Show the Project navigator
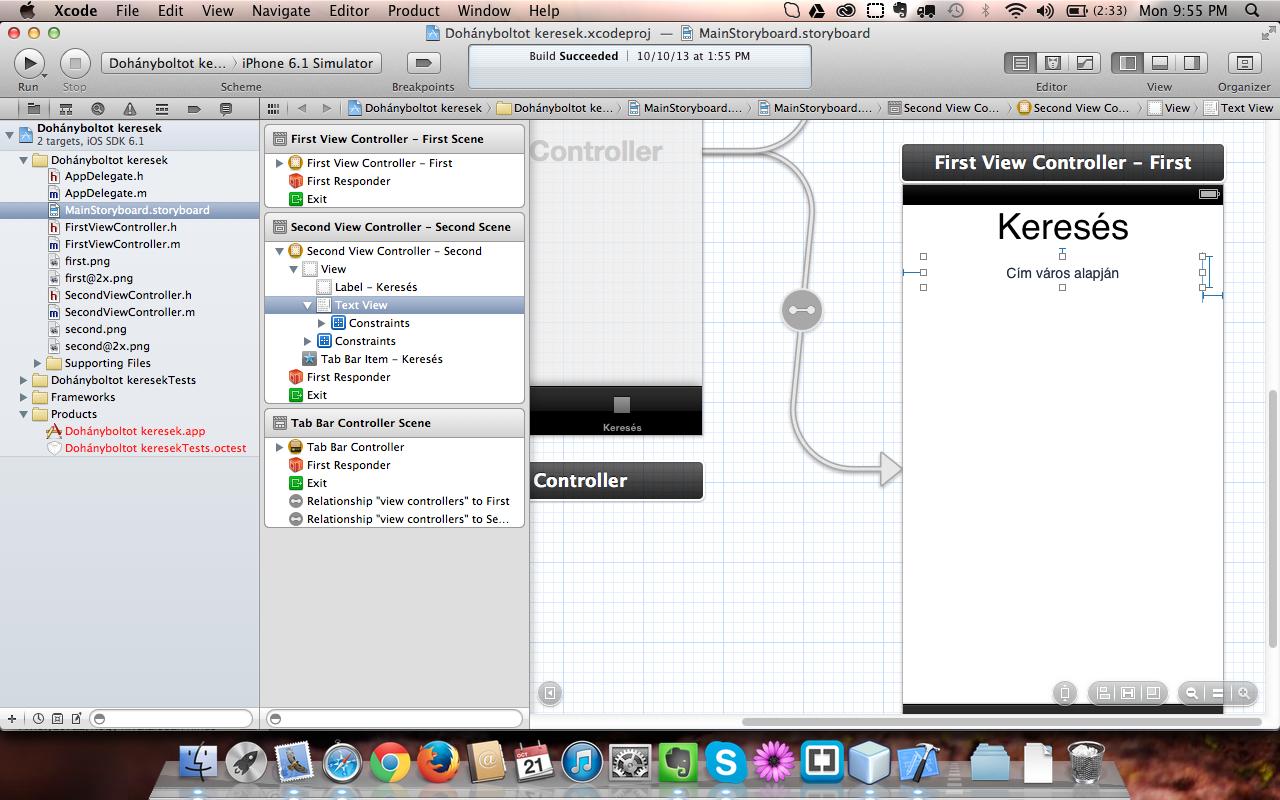The height and width of the screenshot is (800, 1280). pyautogui.click(x=33, y=108)
